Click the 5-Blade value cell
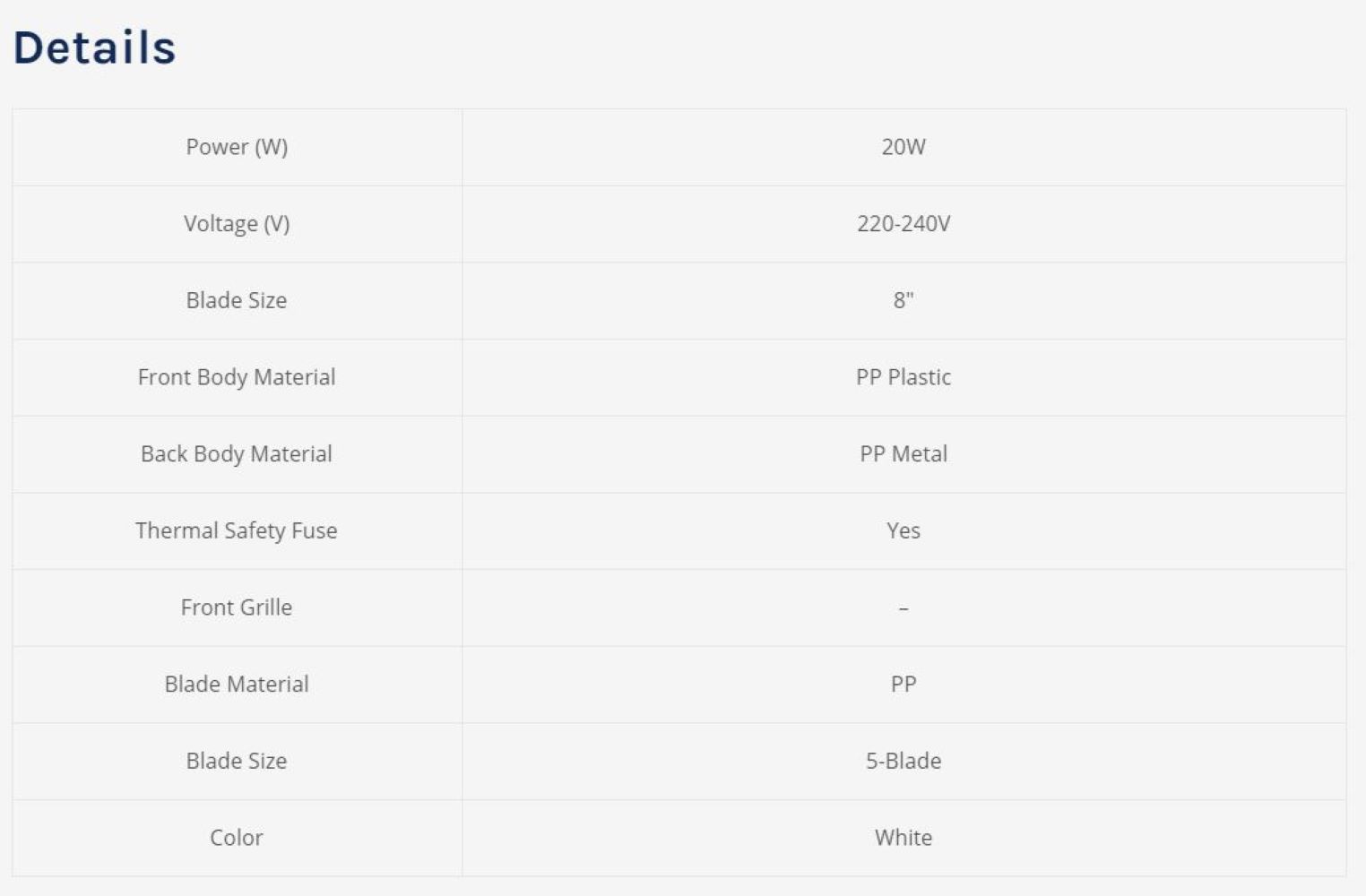Image resolution: width=1366 pixels, height=896 pixels. 903,762
